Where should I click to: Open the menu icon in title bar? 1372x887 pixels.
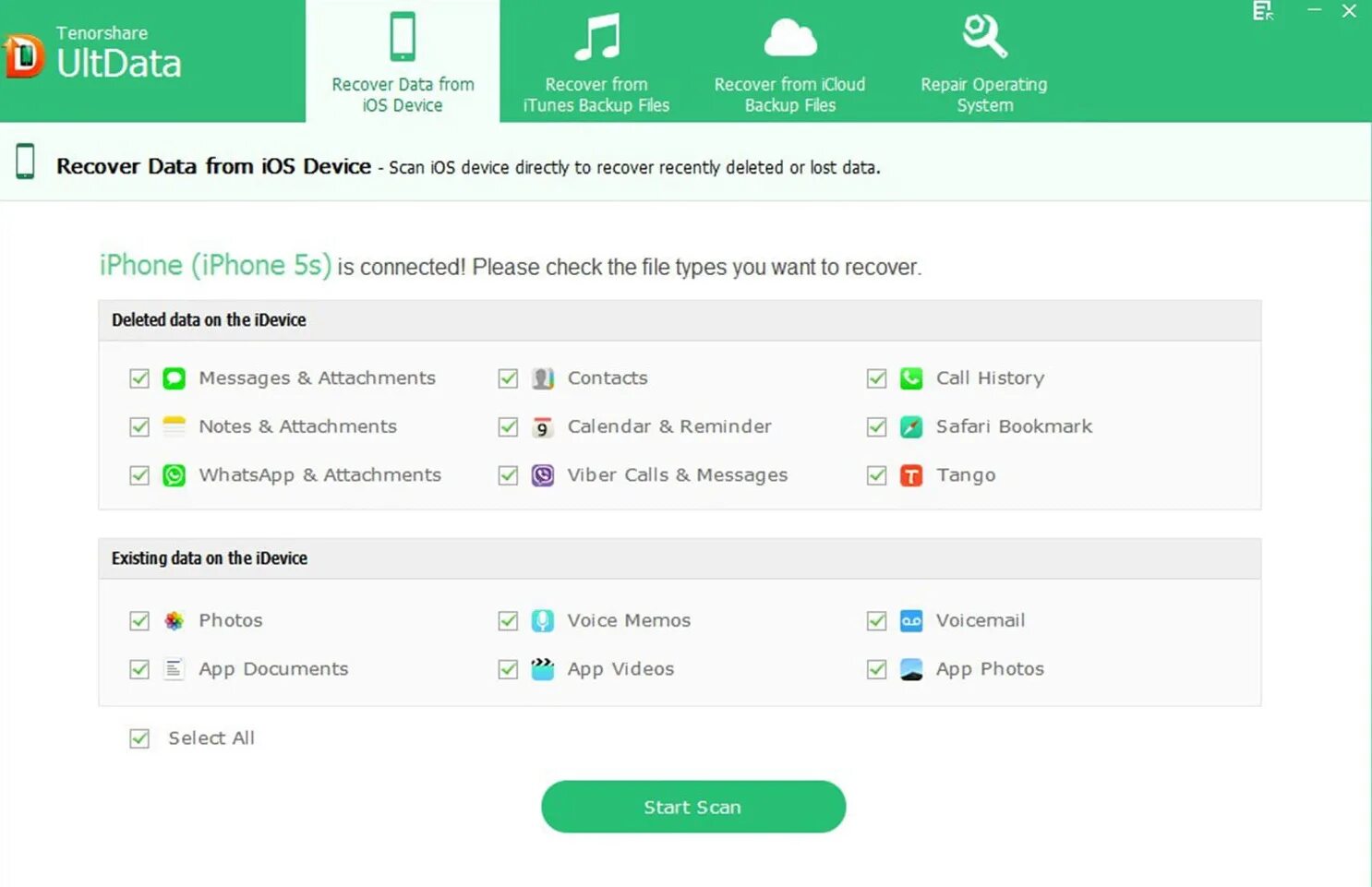(x=1262, y=11)
